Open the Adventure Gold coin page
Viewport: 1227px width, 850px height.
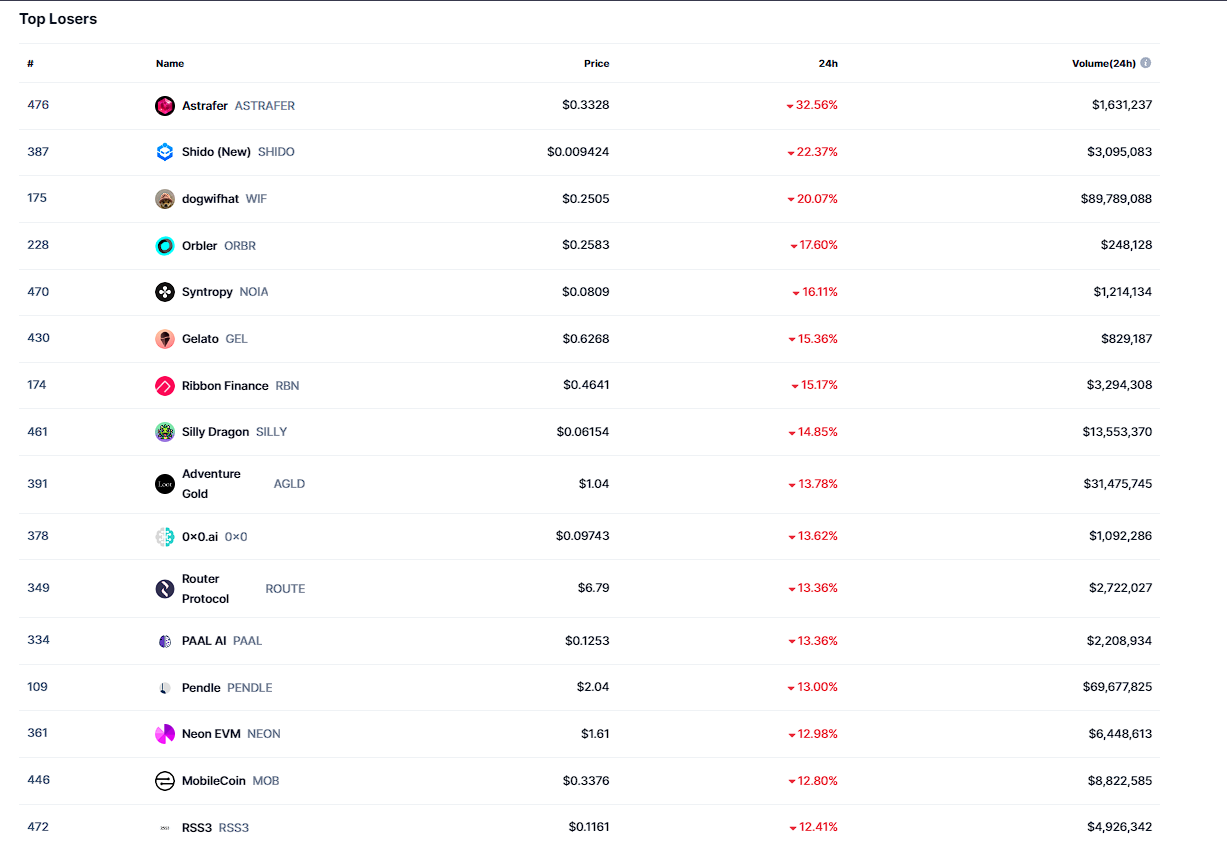point(211,484)
